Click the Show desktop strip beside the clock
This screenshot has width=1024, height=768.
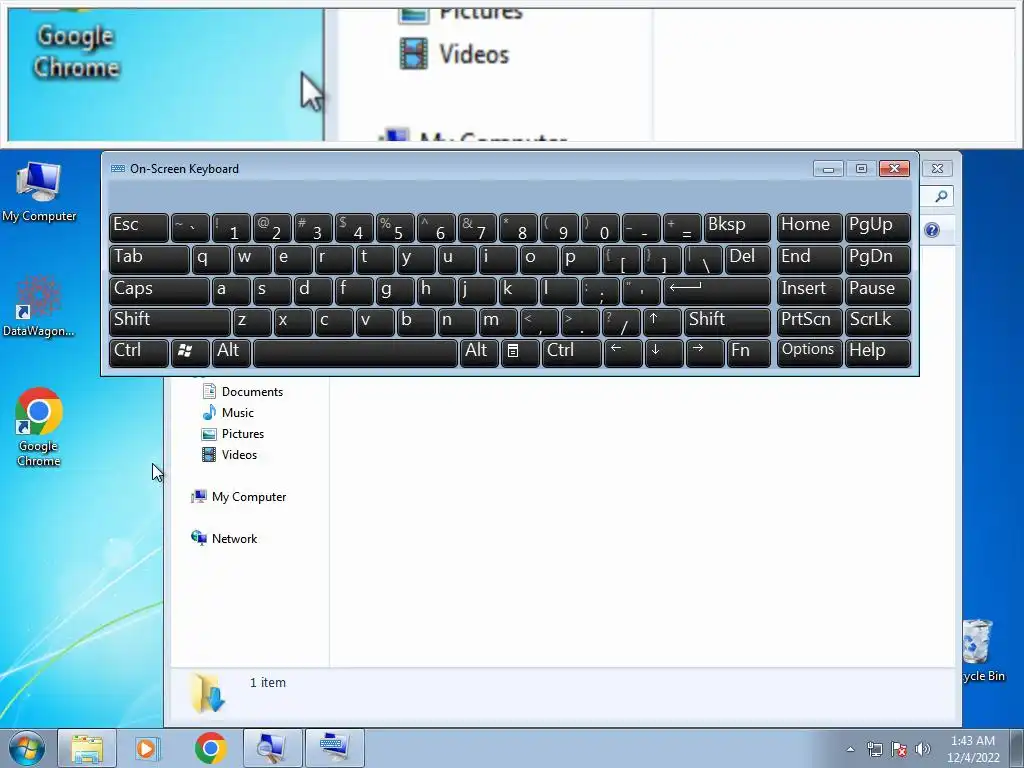pyautogui.click(x=1017, y=748)
